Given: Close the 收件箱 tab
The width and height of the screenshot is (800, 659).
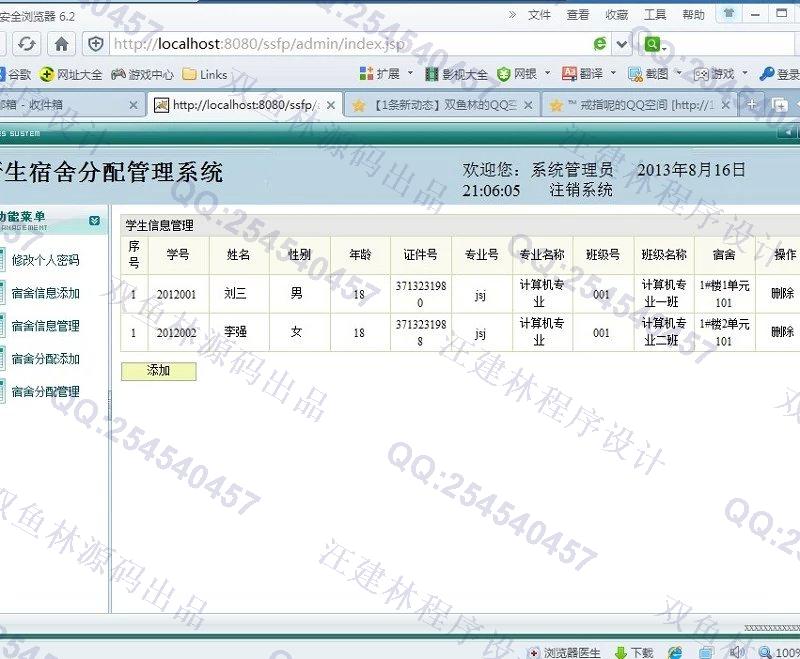Looking at the screenshot, I should coord(134,105).
